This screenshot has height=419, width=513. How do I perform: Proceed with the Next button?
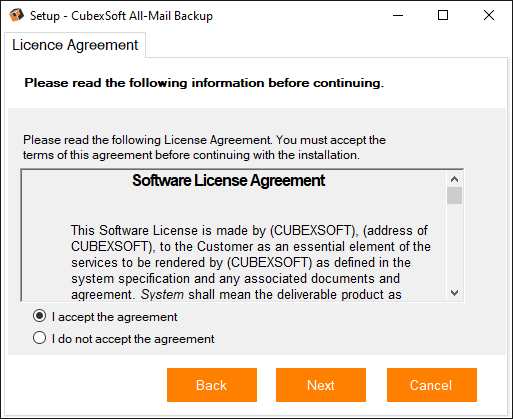coord(321,385)
